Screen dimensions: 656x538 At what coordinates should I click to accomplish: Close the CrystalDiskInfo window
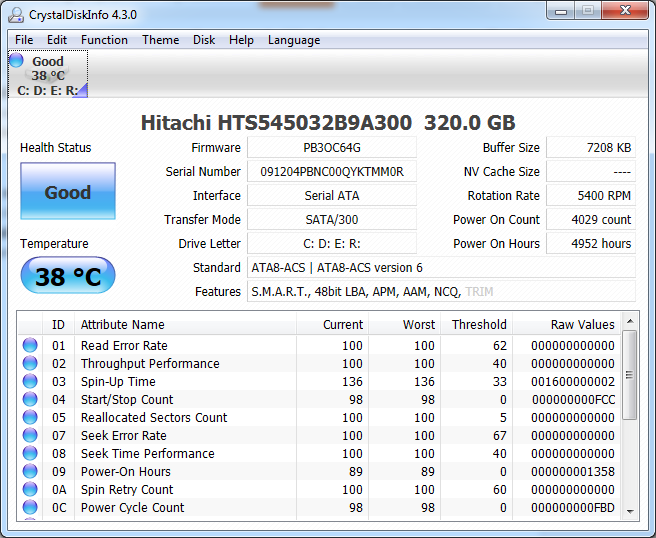[x=625, y=10]
